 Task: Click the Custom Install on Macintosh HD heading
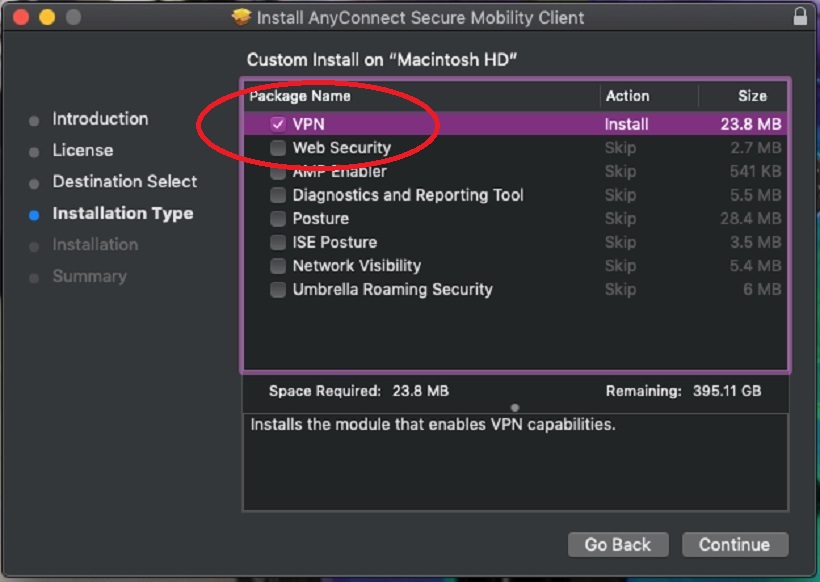[x=381, y=60]
